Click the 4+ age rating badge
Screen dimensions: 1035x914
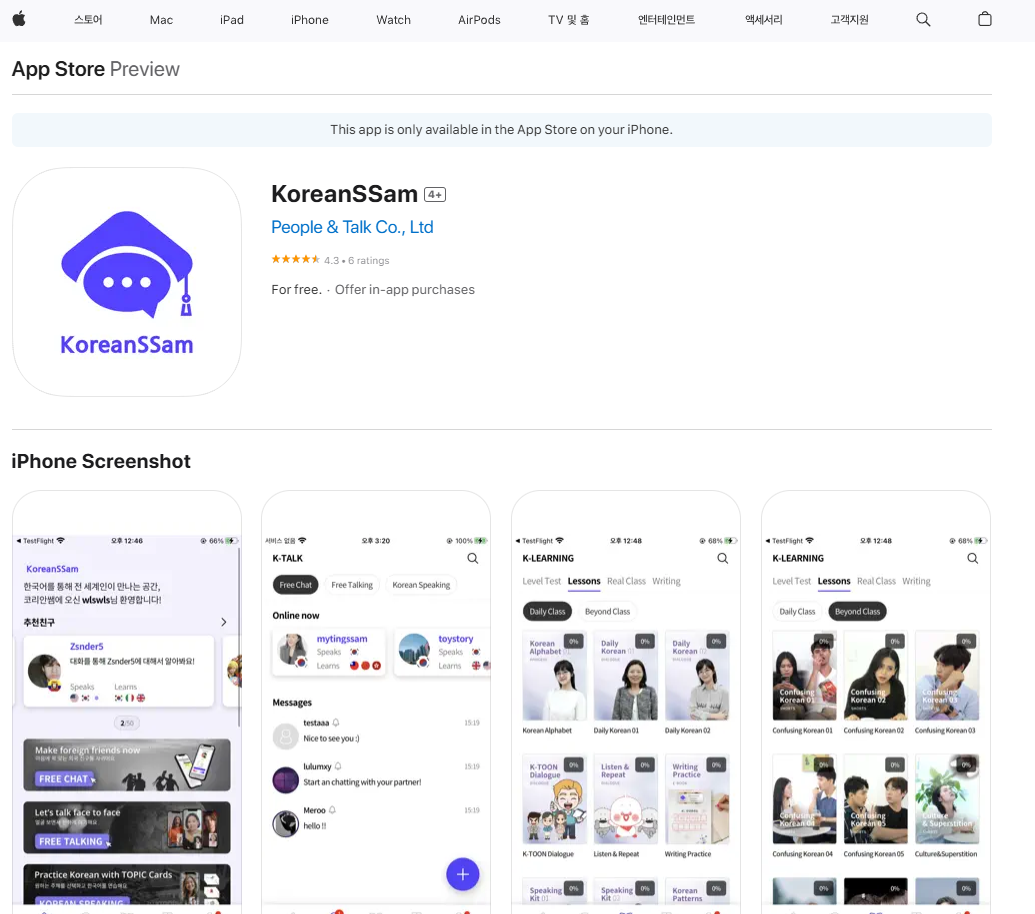click(435, 195)
